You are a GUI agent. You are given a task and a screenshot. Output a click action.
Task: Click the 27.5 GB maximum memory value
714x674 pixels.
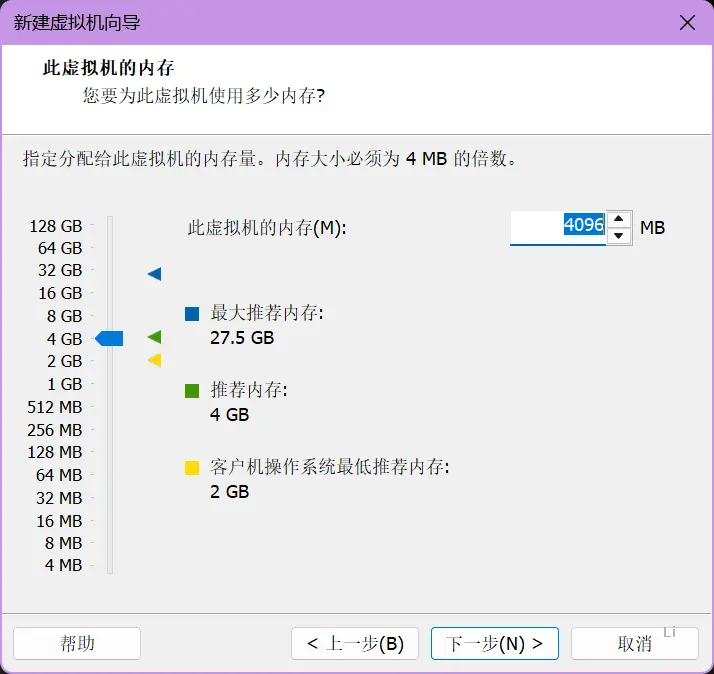242,338
